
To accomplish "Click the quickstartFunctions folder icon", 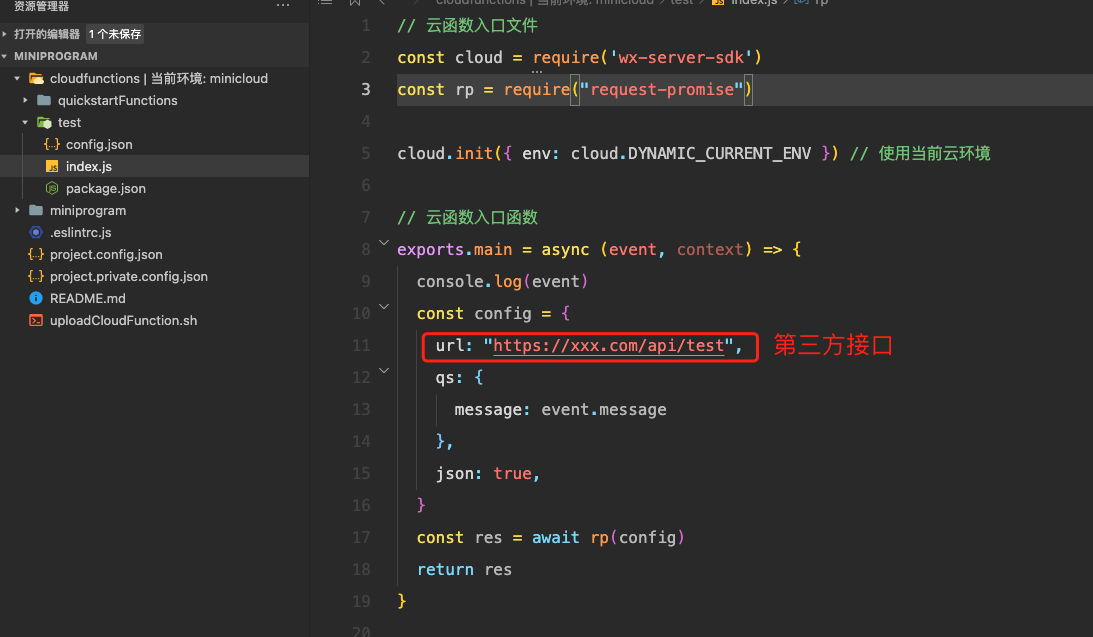I will tap(44, 100).
